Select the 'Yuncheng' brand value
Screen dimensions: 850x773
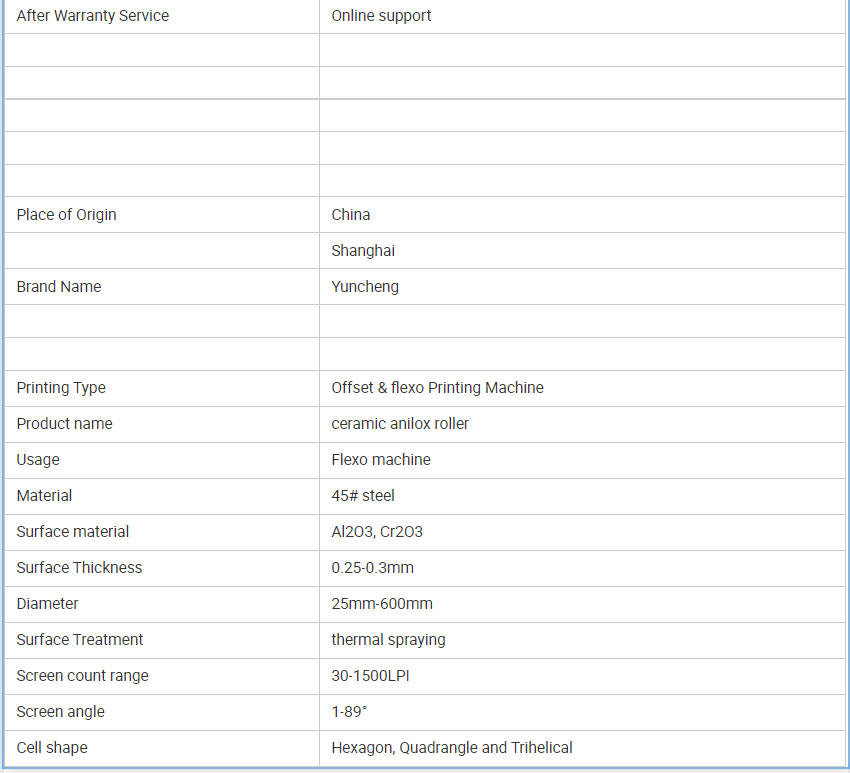tap(365, 287)
